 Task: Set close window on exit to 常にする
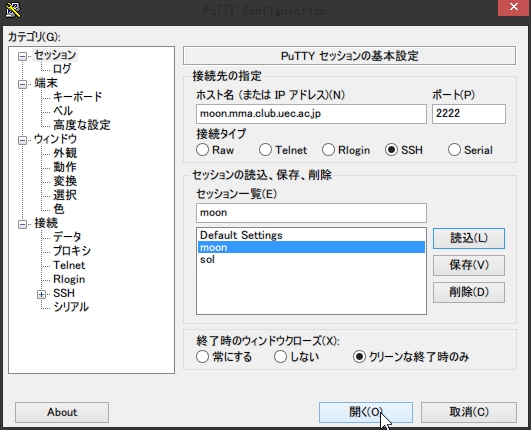[202, 357]
